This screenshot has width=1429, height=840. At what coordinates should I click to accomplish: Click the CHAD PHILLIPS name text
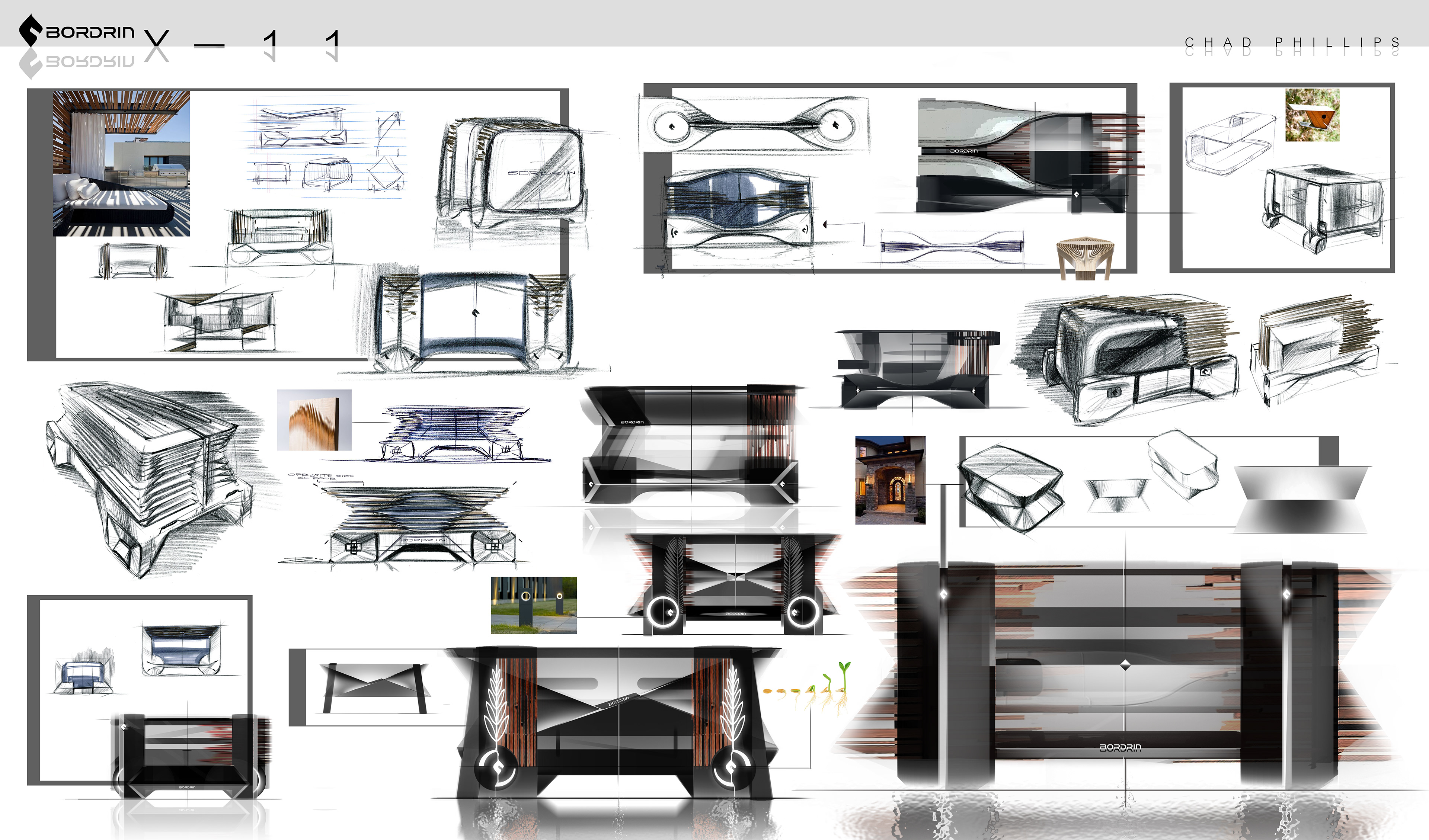pyautogui.click(x=1292, y=42)
